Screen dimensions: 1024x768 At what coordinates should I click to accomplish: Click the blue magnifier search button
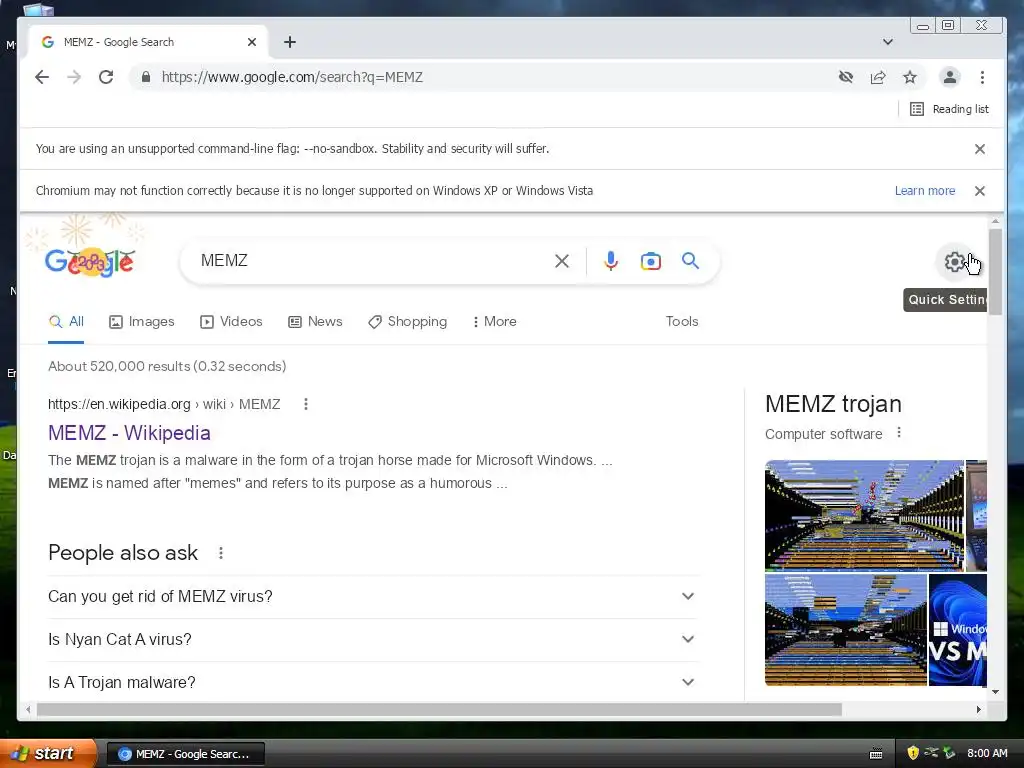click(x=690, y=261)
